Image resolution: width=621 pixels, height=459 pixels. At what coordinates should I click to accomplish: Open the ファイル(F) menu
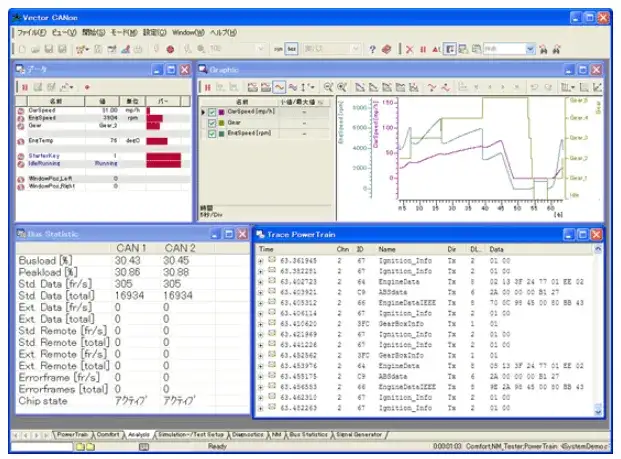point(32,33)
